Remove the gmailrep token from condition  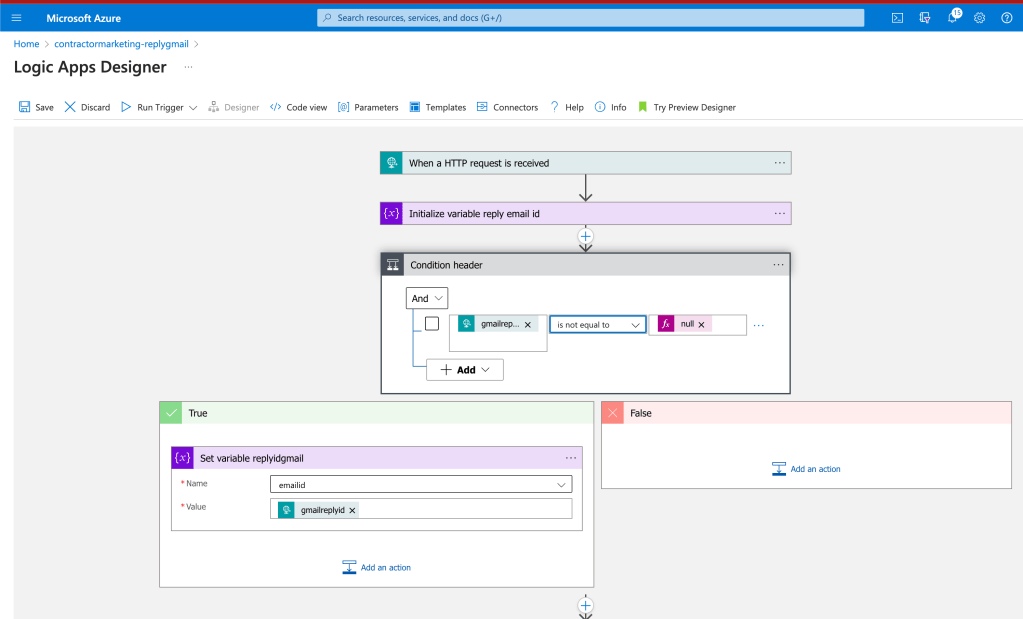pos(528,325)
